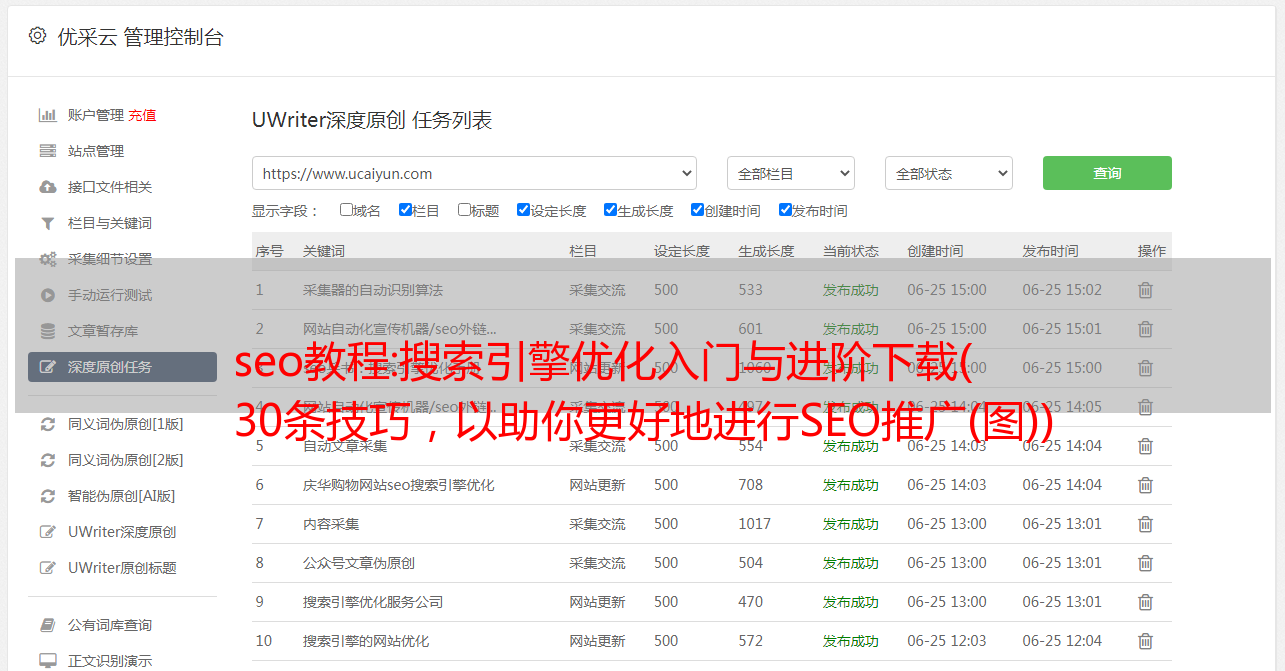Click the filter icon for 栏目与关键词
This screenshot has width=1285, height=671.
[x=47, y=223]
